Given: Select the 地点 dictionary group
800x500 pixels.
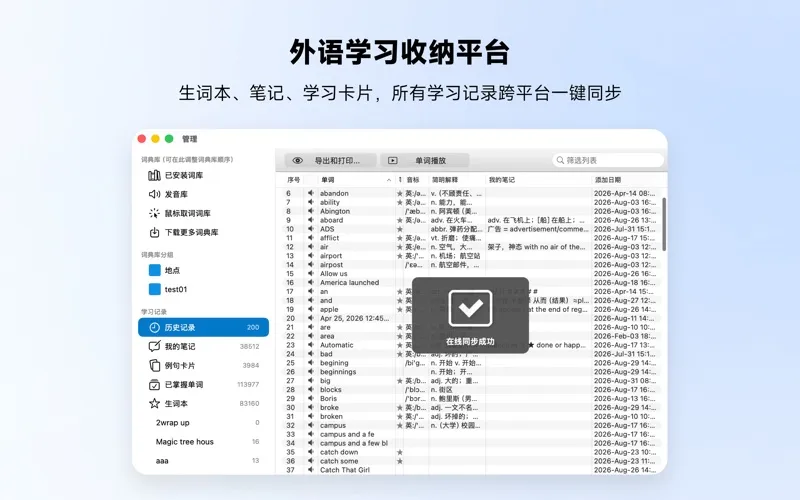Looking at the screenshot, I should [x=164, y=270].
